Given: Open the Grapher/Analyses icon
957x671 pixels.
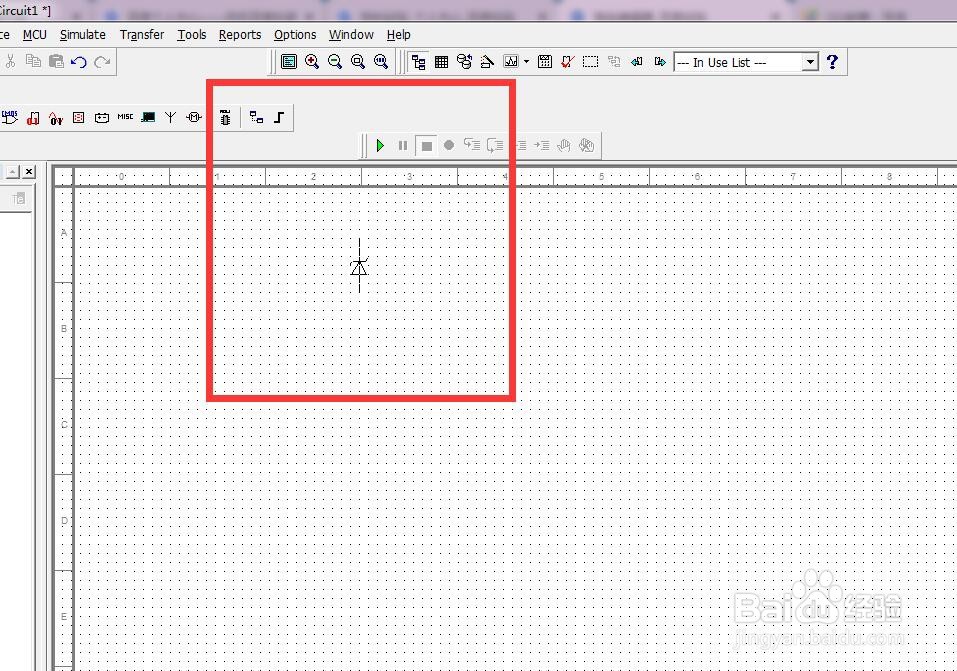Looking at the screenshot, I should pos(510,62).
